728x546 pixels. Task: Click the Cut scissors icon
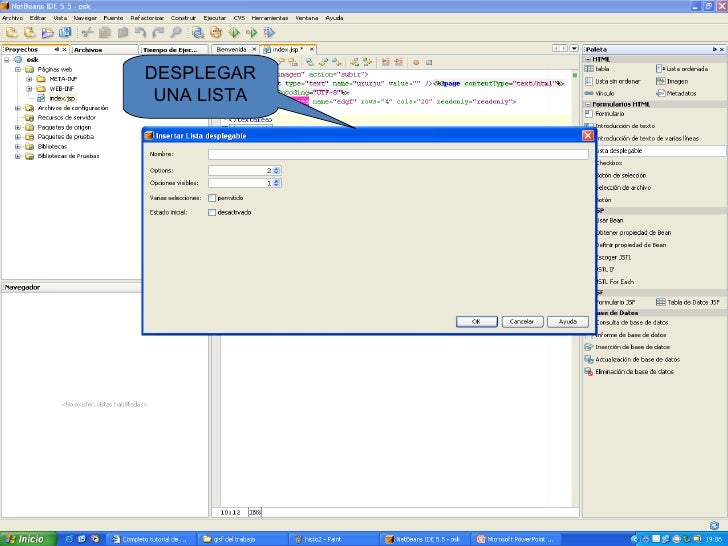tap(87, 32)
